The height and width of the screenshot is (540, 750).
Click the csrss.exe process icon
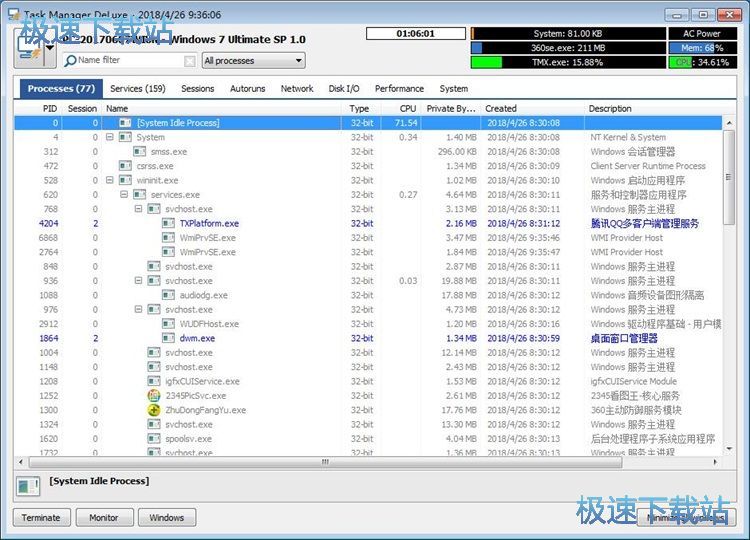[125, 166]
